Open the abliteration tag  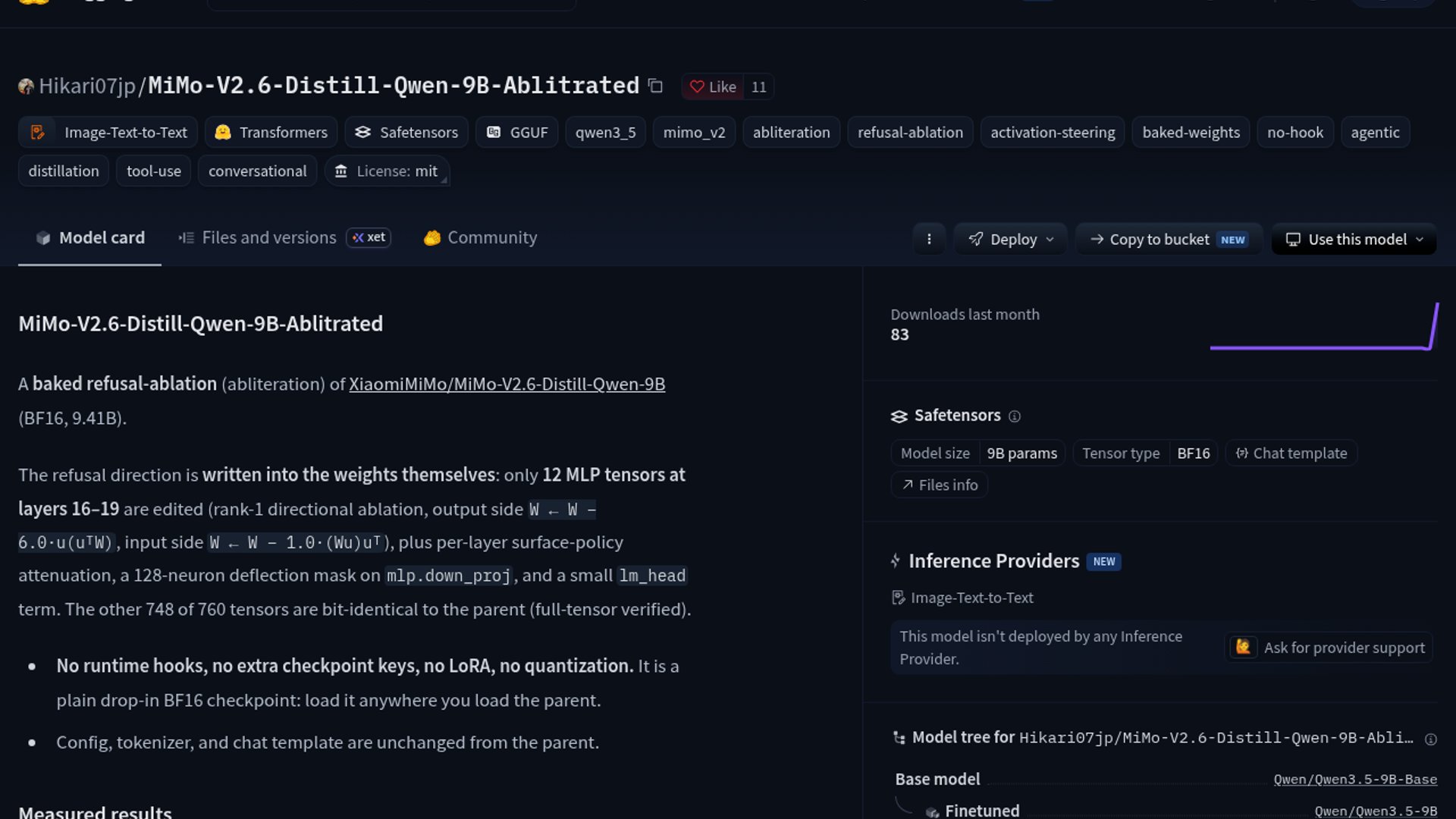791,133
